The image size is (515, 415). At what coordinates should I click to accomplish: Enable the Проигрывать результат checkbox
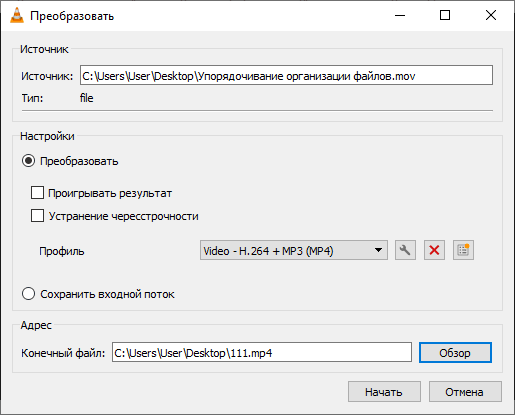coord(37,193)
